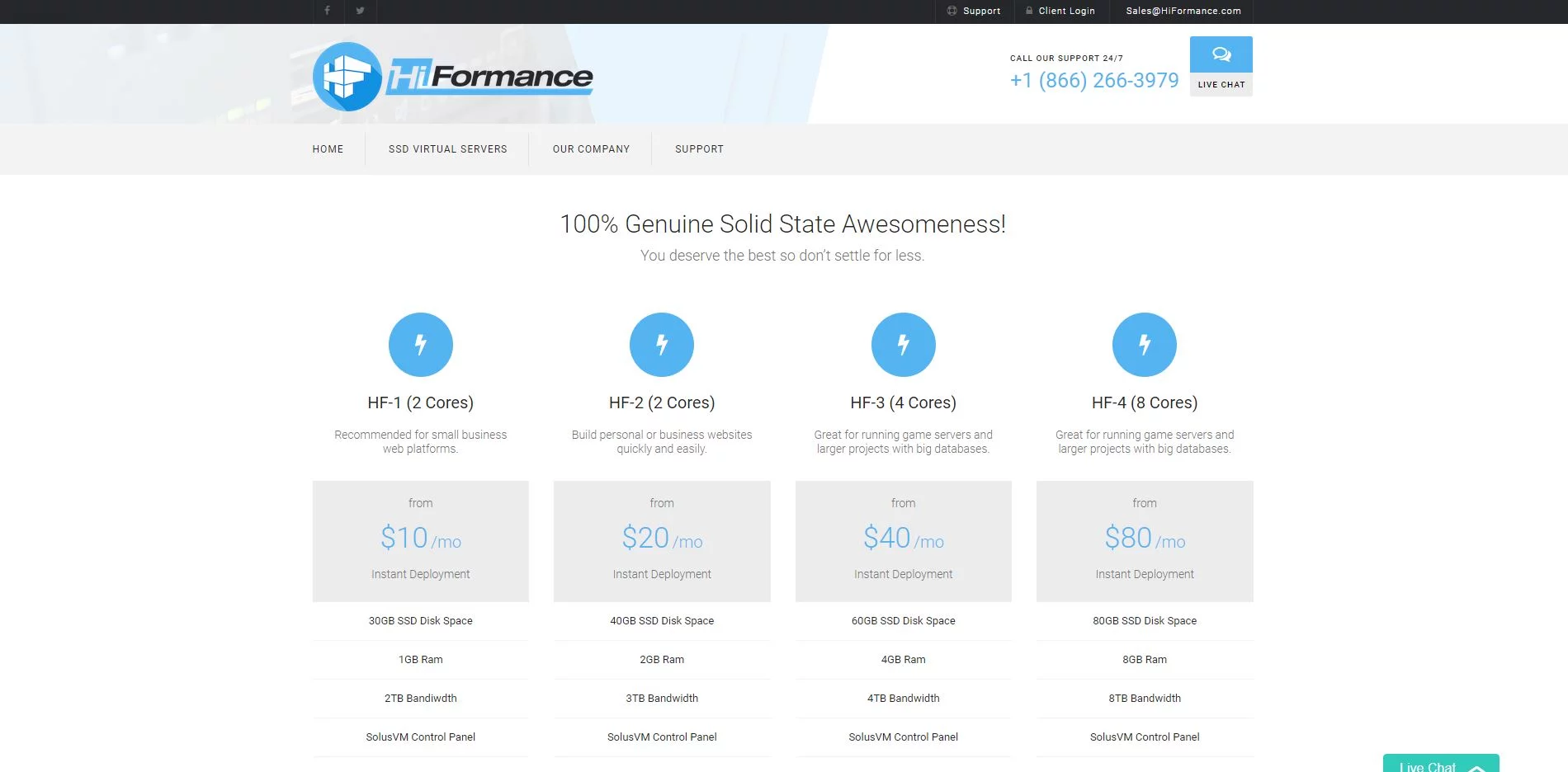Screen dimensions: 1568x772
Task: Click the $80/mo price
Action: (x=1145, y=538)
